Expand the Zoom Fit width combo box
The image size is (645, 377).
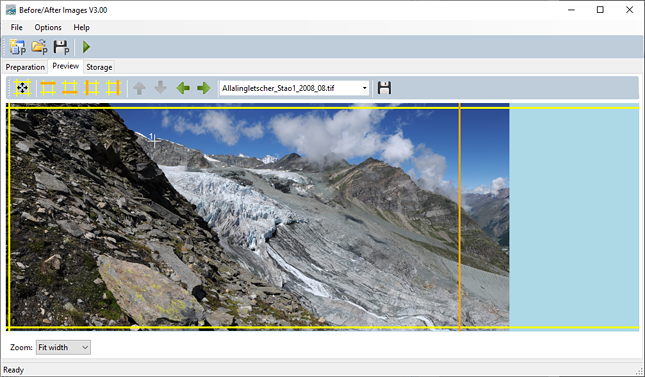coord(63,347)
